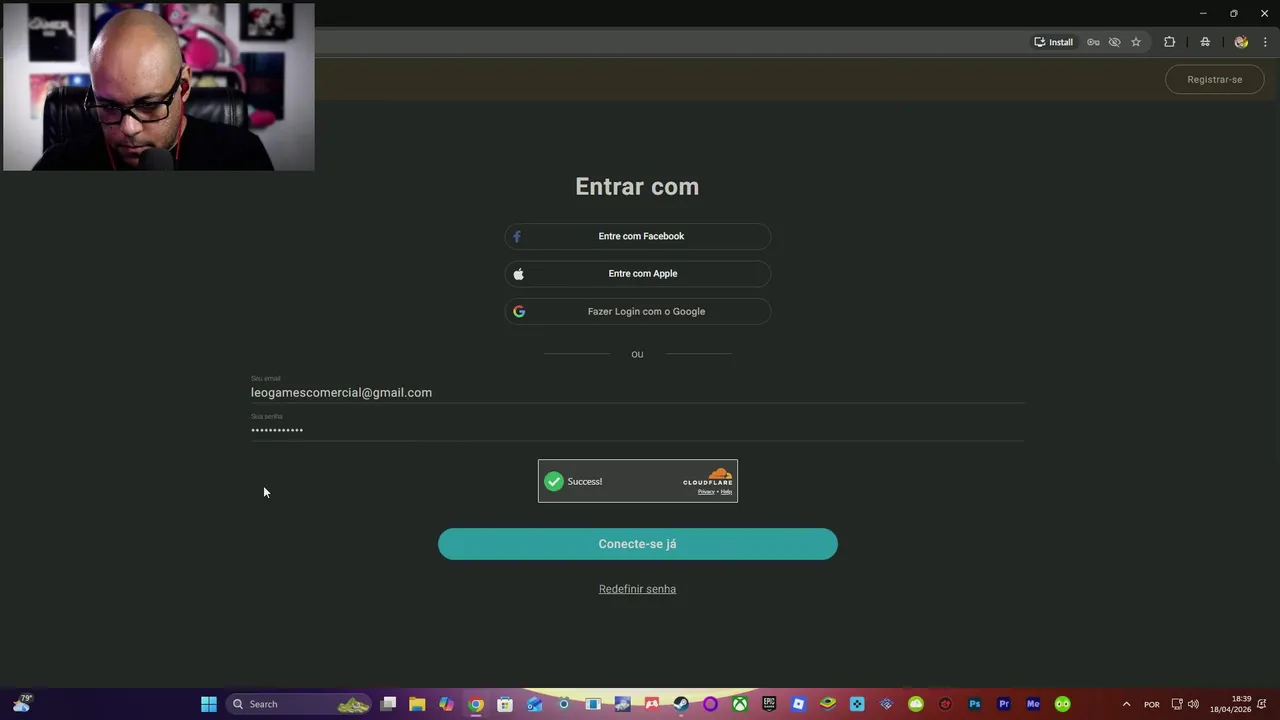Click the Conecte-se já button
The height and width of the screenshot is (720, 1280).
tap(637, 544)
